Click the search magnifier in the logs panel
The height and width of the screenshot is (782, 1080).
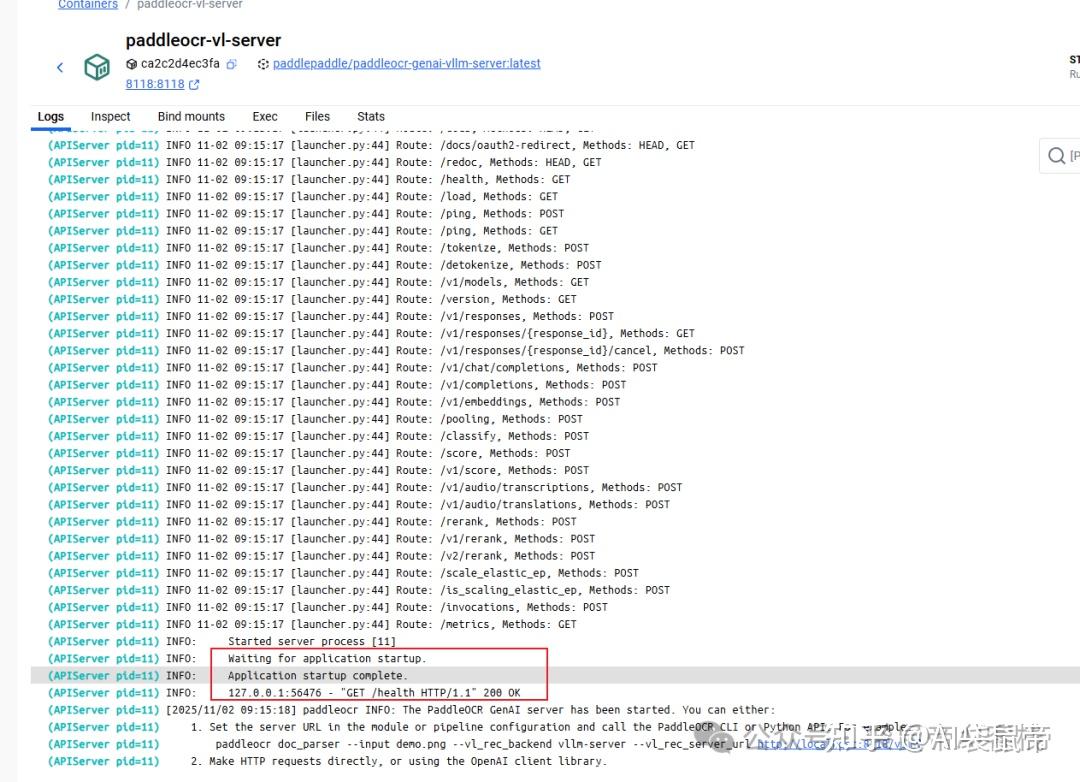tap(1058, 156)
